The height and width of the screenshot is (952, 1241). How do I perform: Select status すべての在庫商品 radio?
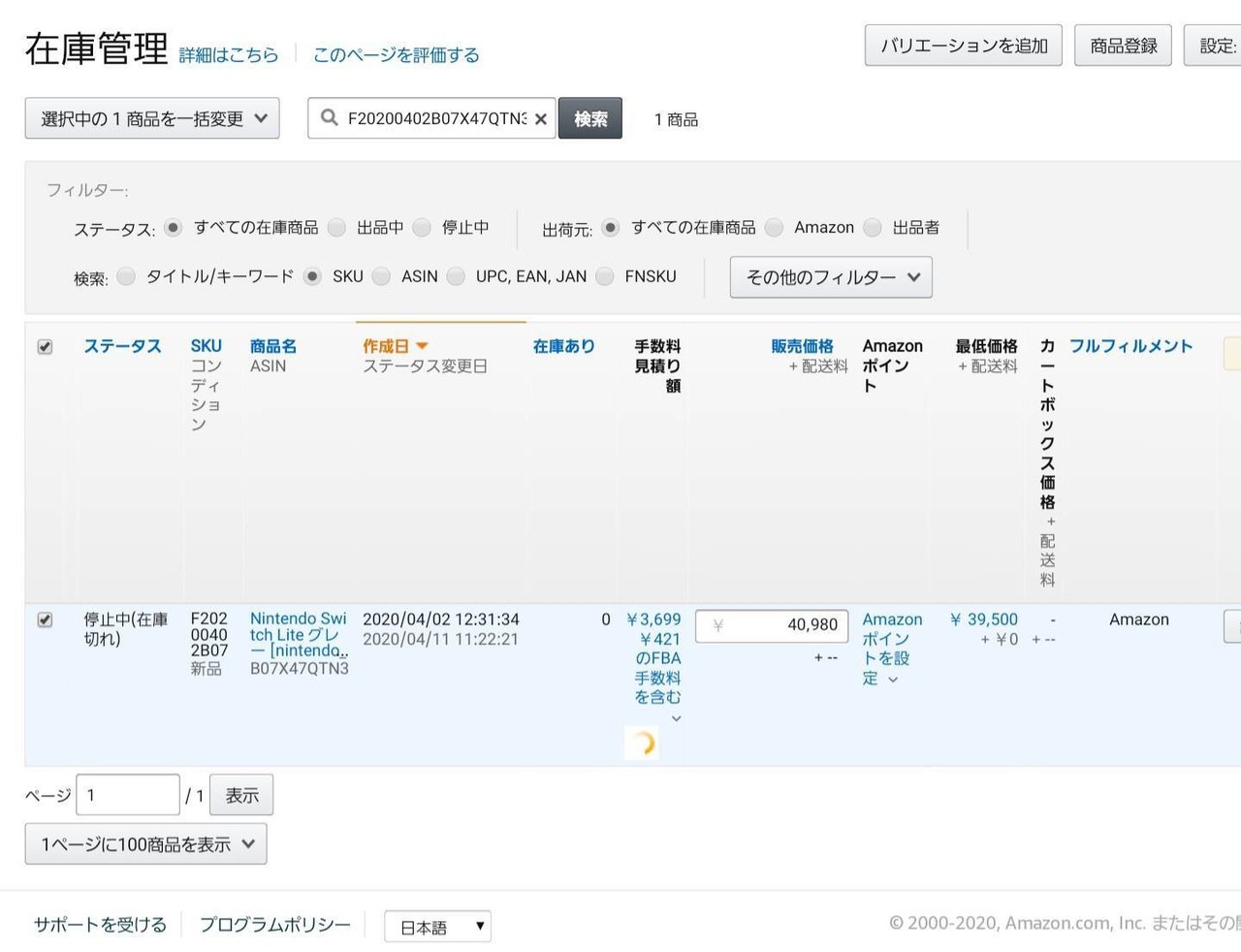click(173, 228)
